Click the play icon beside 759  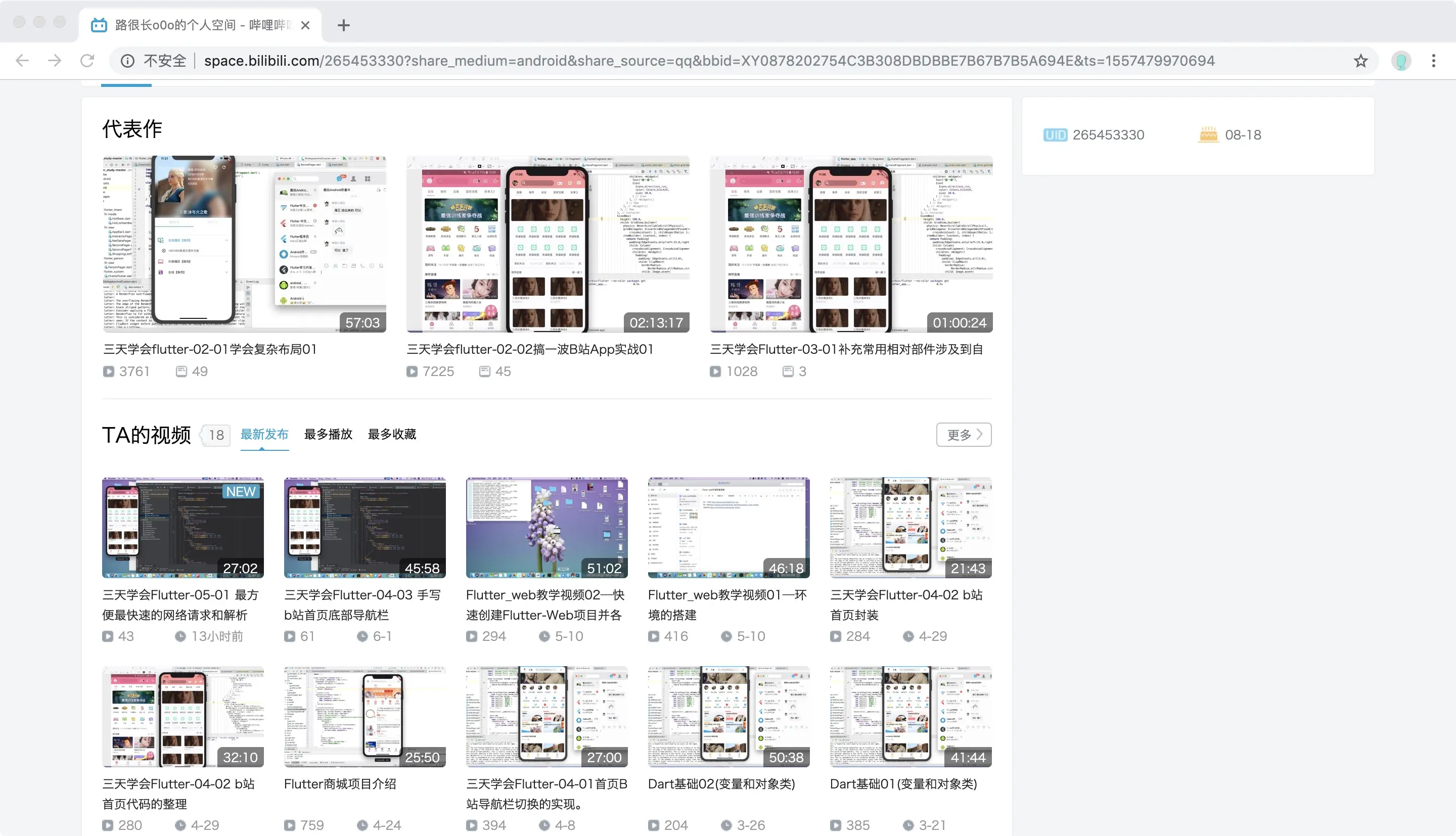coord(289,825)
